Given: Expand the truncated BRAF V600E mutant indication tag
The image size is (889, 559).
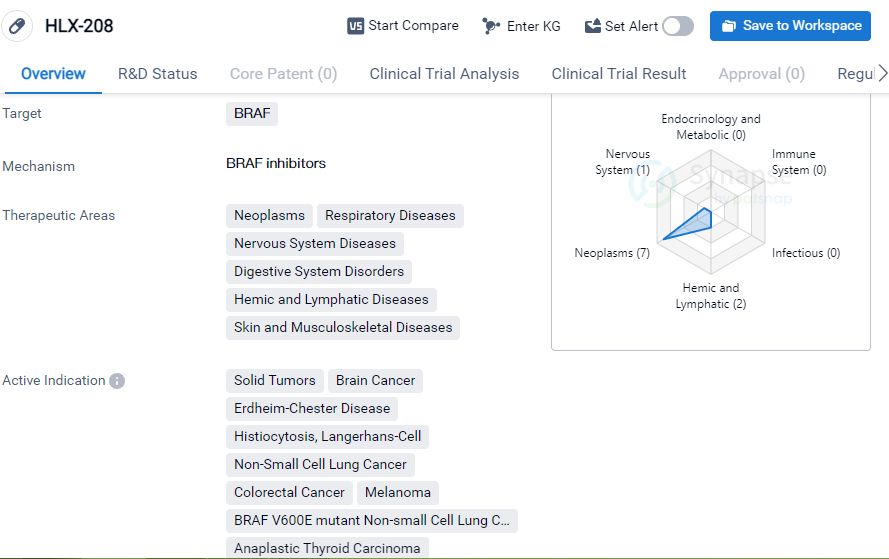Looking at the screenshot, I should pos(371,521).
